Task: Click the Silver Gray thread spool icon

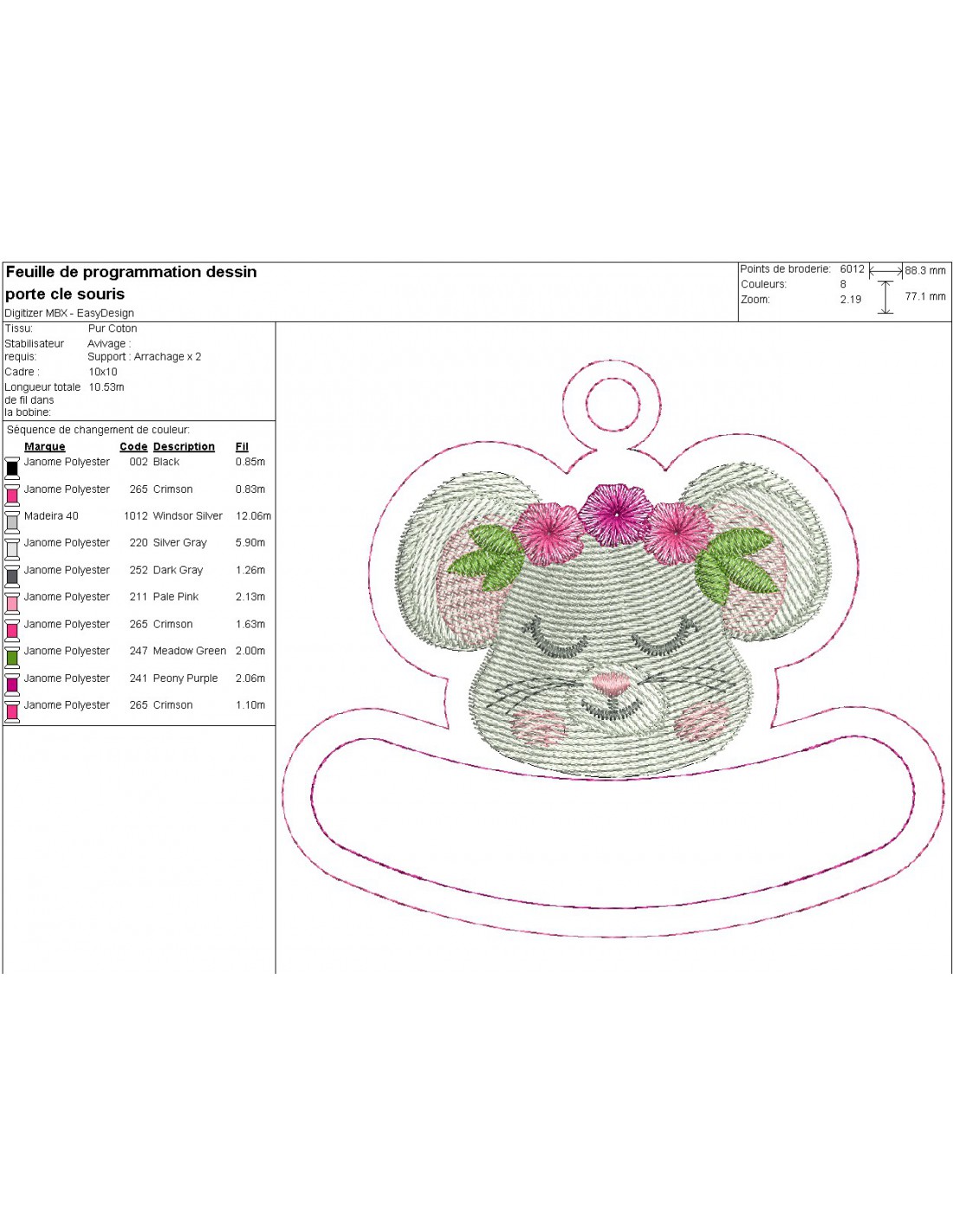Action: tap(12, 548)
